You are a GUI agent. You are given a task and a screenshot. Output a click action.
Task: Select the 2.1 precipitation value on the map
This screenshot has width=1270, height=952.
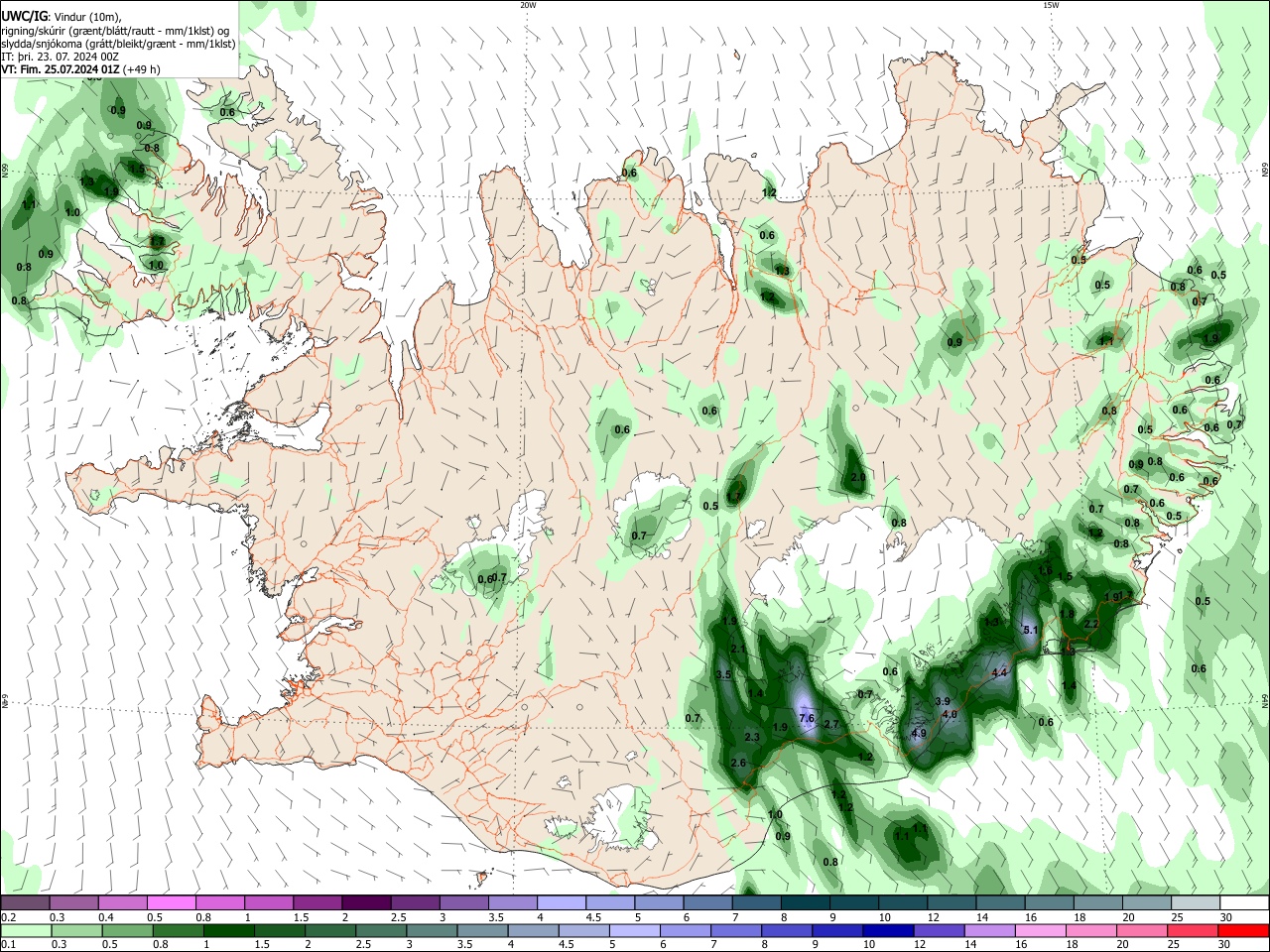pyautogui.click(x=738, y=650)
